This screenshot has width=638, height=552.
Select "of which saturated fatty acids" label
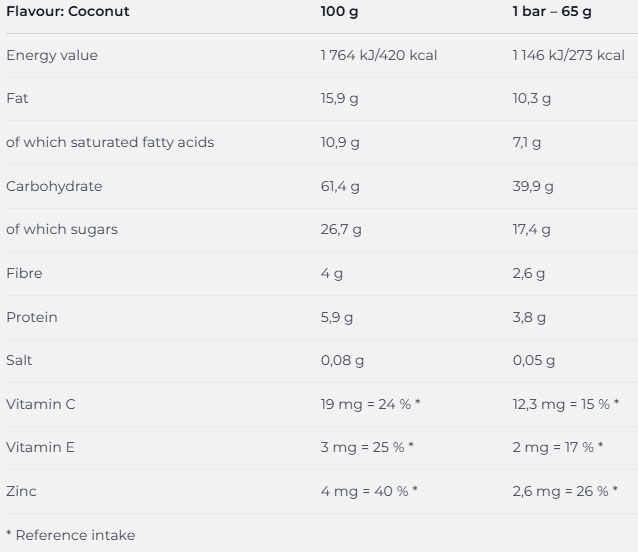[x=110, y=142]
